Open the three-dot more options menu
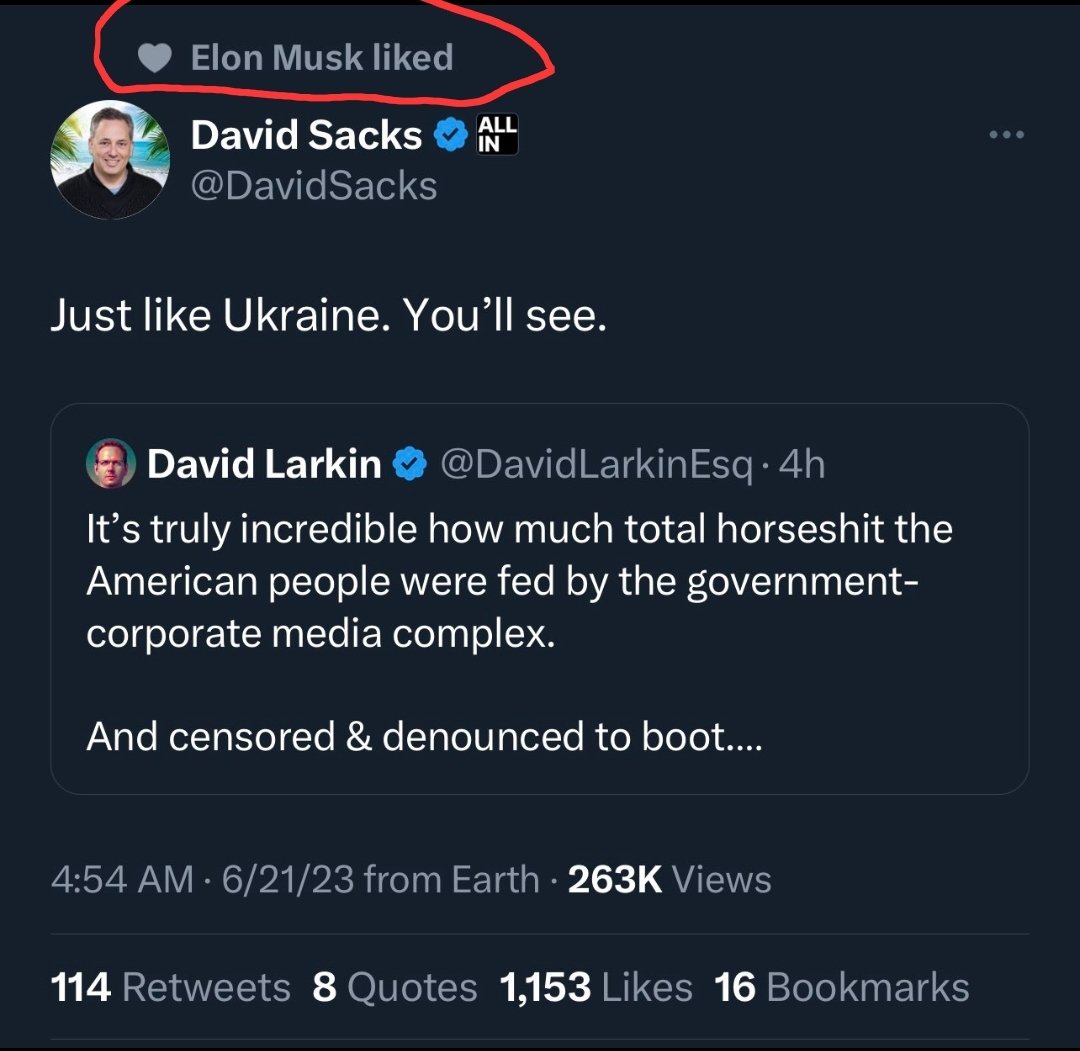 1006,135
